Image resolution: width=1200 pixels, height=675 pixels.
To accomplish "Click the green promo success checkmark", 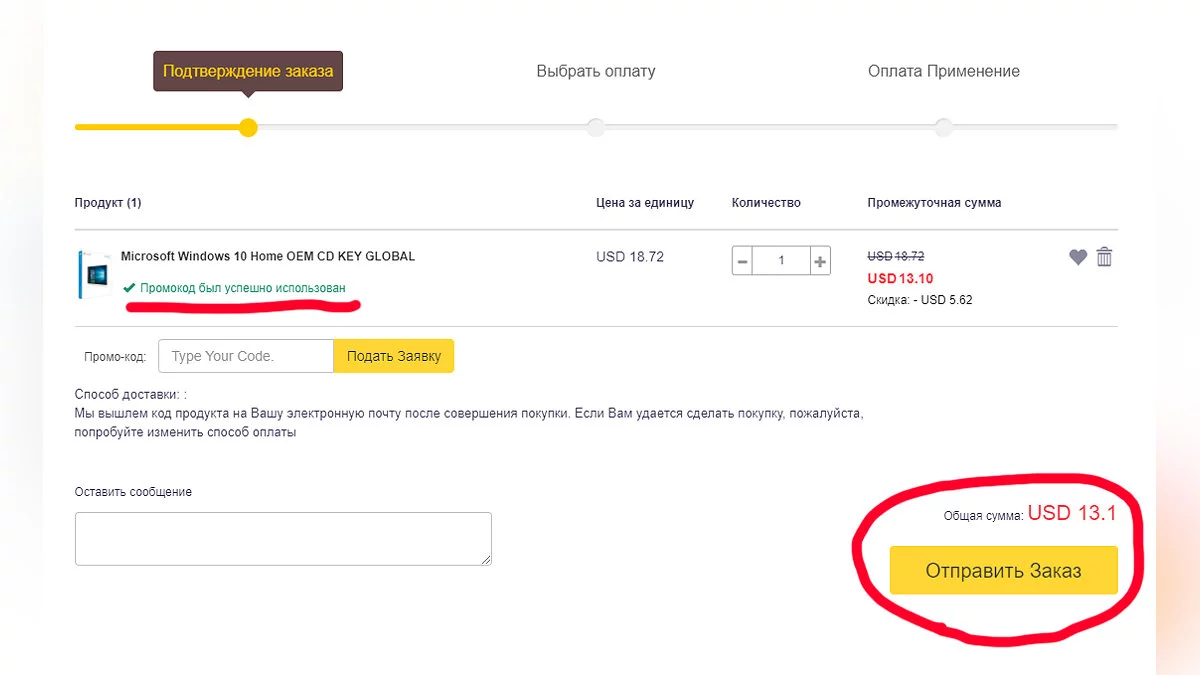I will (129, 288).
